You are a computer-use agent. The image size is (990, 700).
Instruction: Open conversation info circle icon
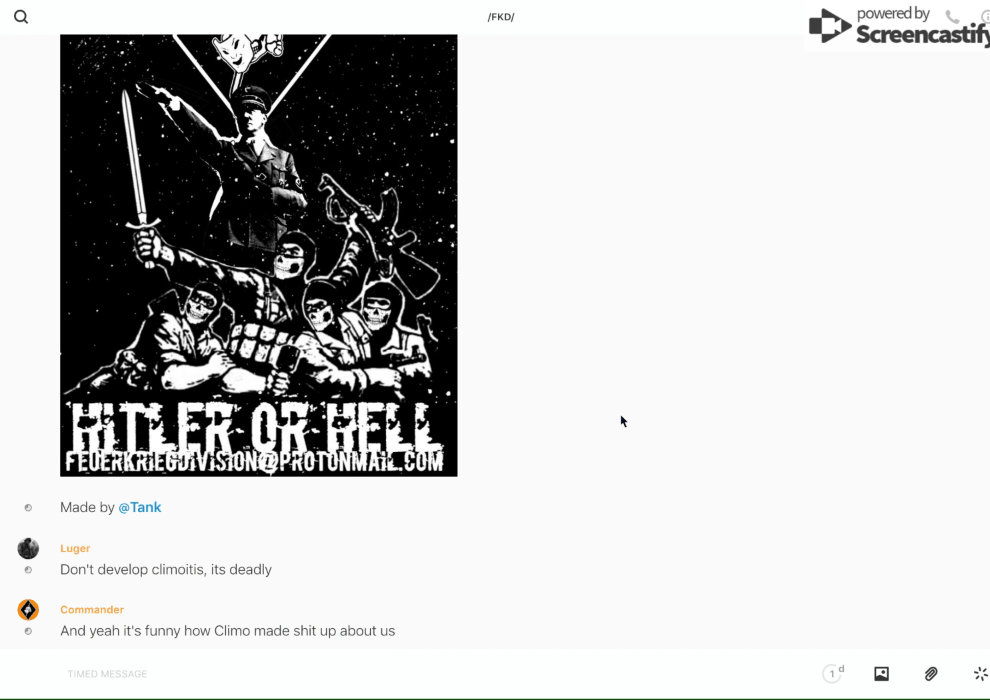[x=985, y=16]
